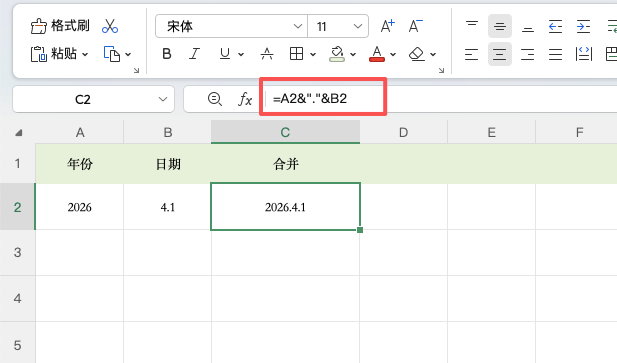Screen dimensions: 617x363
Task: Click the fx insert function icon
Action: pyautogui.click(x=245, y=99)
